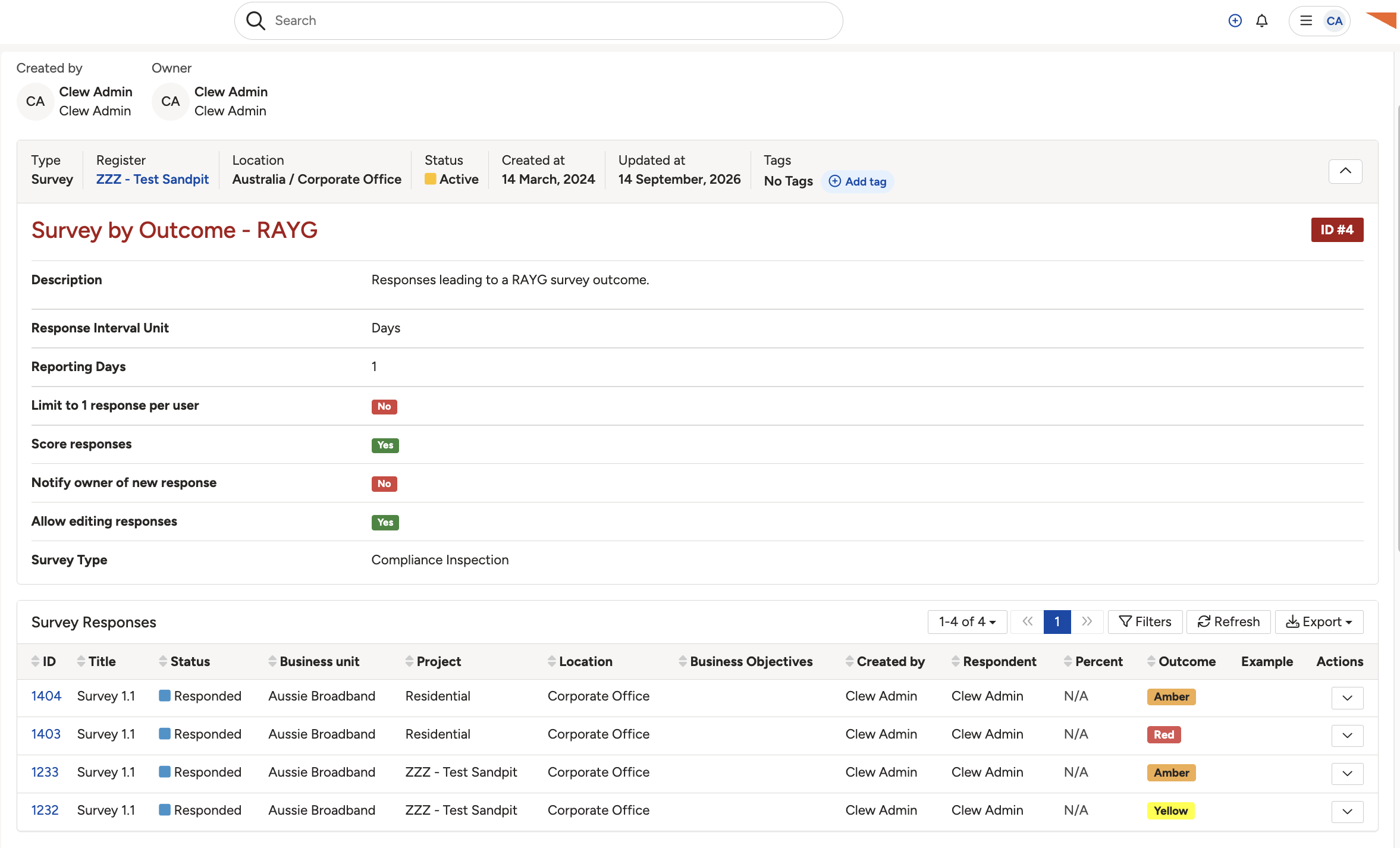Image resolution: width=1400 pixels, height=848 pixels.
Task: Sort responses by Status column
Action: 184,661
